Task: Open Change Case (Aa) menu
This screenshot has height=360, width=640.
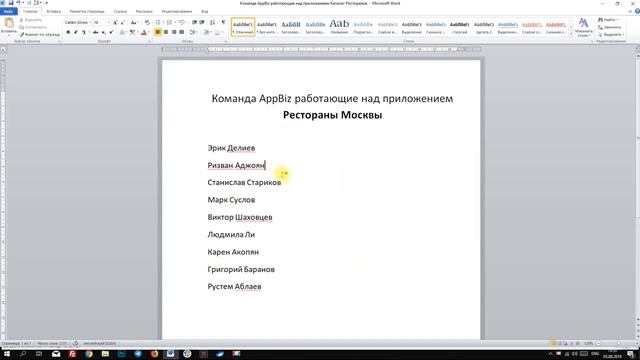Action: pyautogui.click(x=134, y=22)
